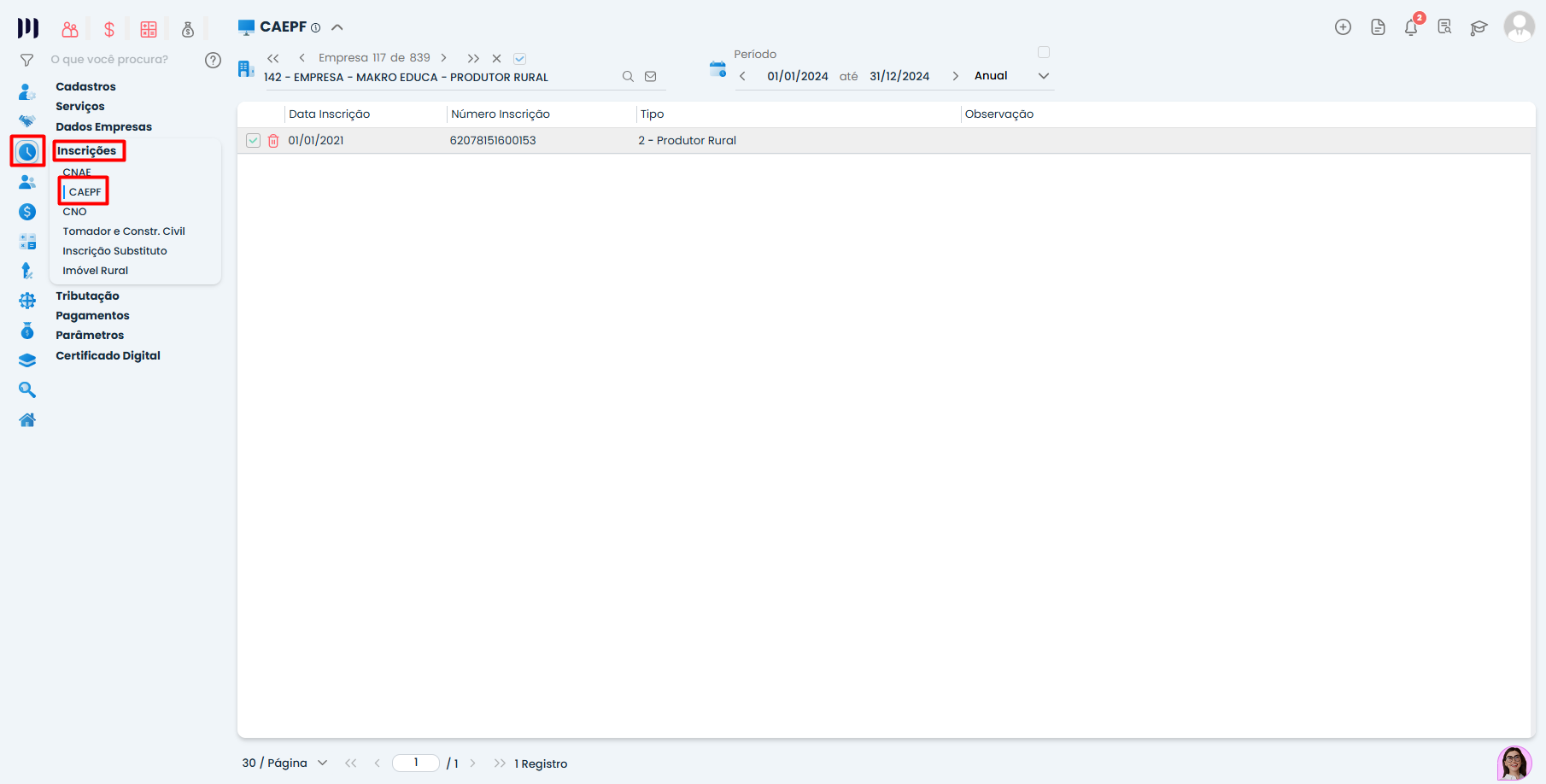This screenshot has width=1546, height=784.
Task: Open the arrow with percent sidebar icon
Action: tap(27, 271)
